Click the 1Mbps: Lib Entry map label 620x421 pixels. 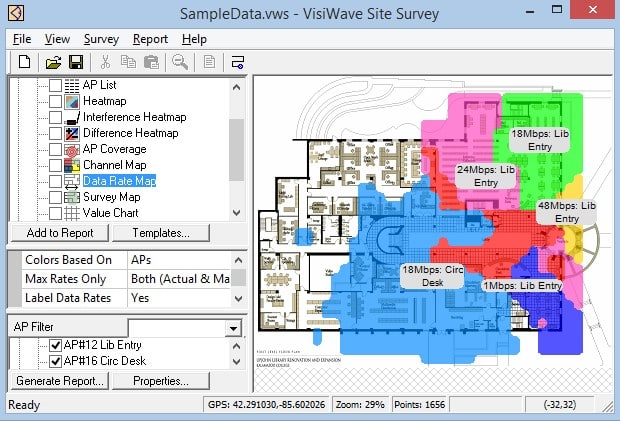[522, 285]
